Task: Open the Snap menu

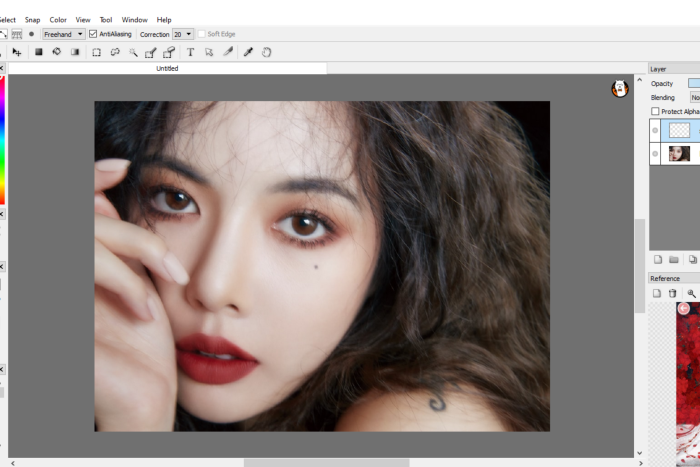Action: tap(32, 20)
